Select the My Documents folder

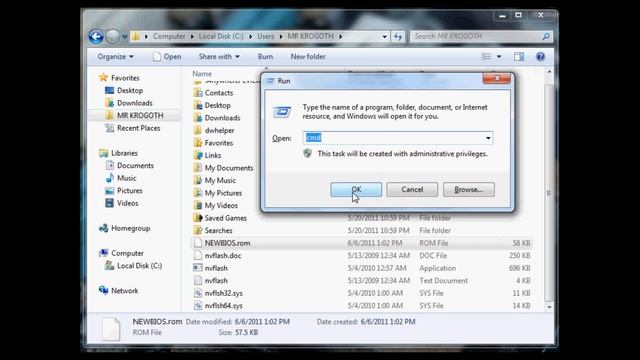(229, 168)
